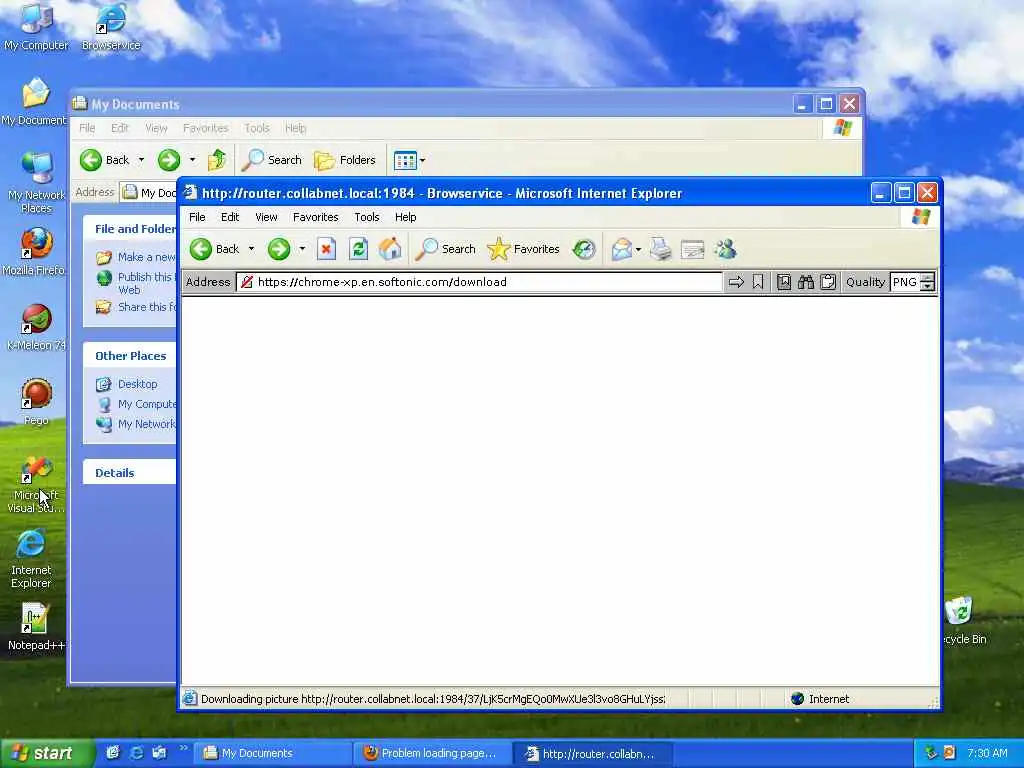Viewport: 1024px width, 768px height.
Task: Click the Browservice bookmark icon
Action: [758, 282]
